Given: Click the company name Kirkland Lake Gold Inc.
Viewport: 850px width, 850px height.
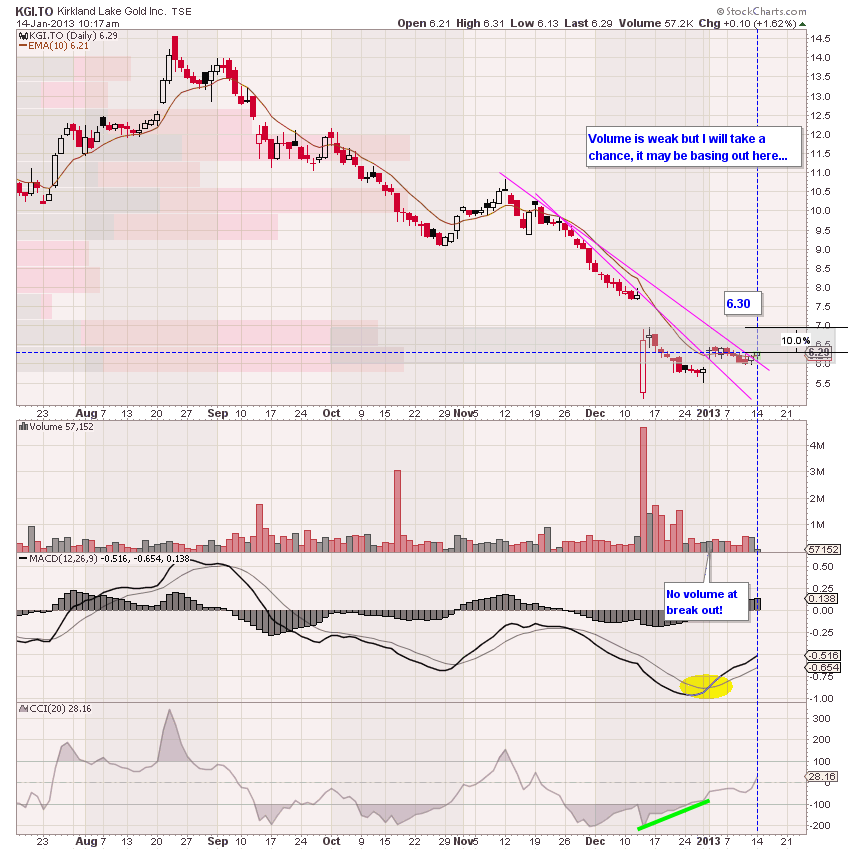Looking at the screenshot, I should click(112, 11).
